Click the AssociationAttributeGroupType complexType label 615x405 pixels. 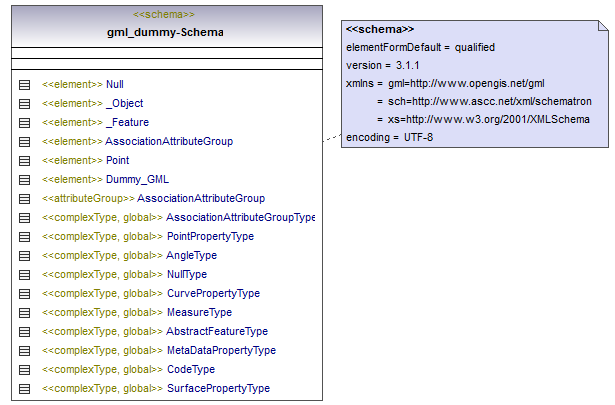coord(240,218)
